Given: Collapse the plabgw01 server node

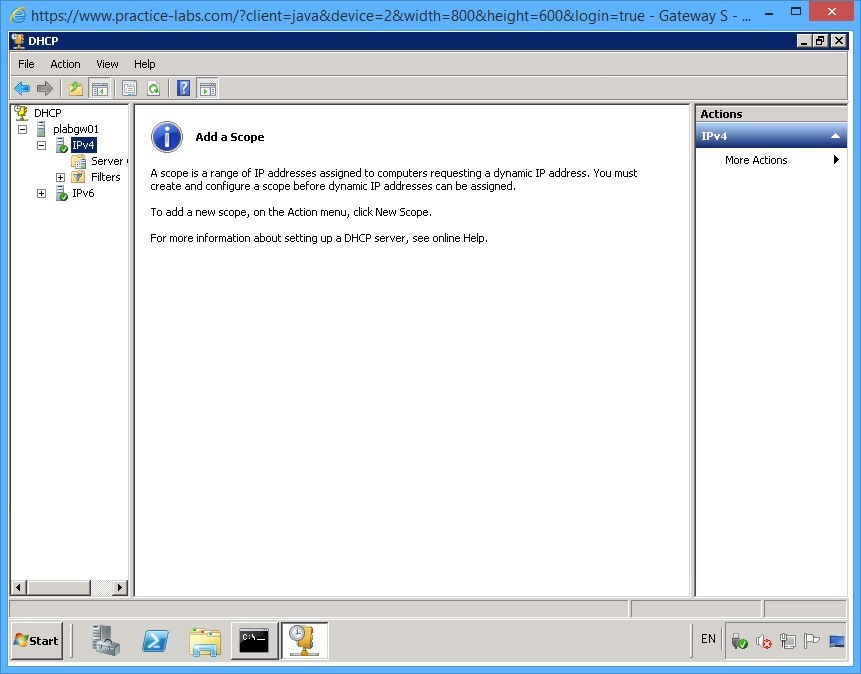Looking at the screenshot, I should click(x=22, y=129).
